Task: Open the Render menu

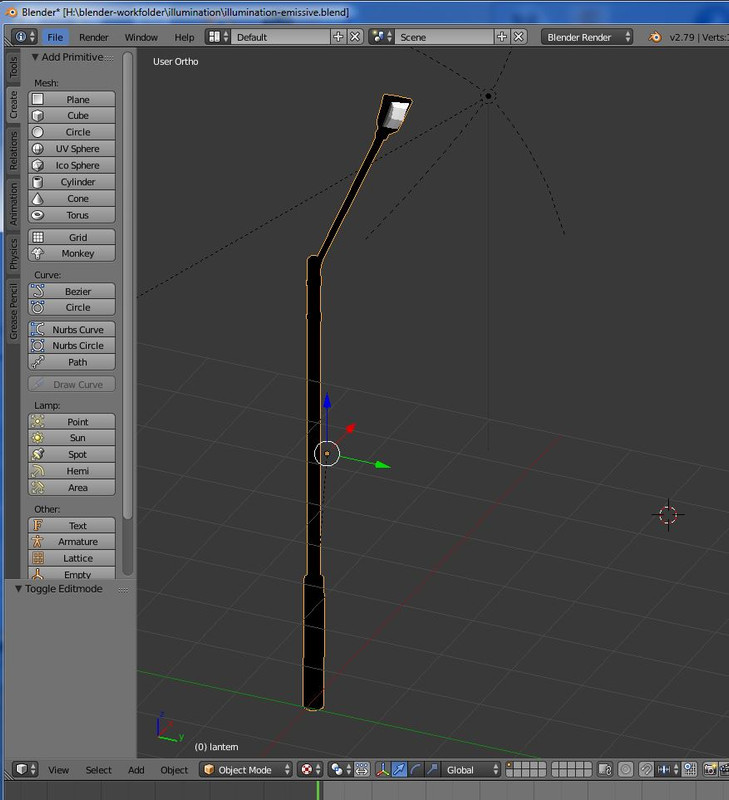Action: (94, 37)
